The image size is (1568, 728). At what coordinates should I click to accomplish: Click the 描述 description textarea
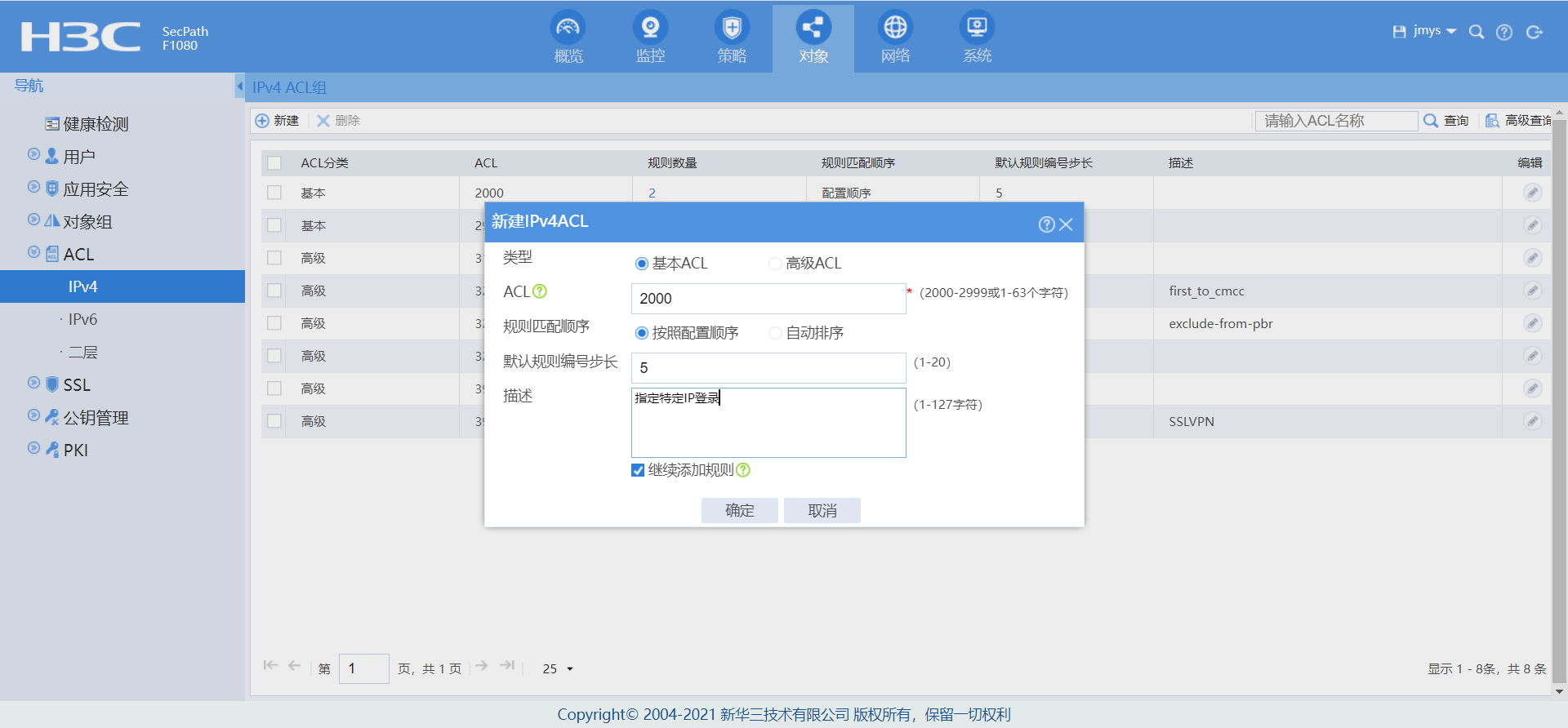pyautogui.click(x=768, y=423)
